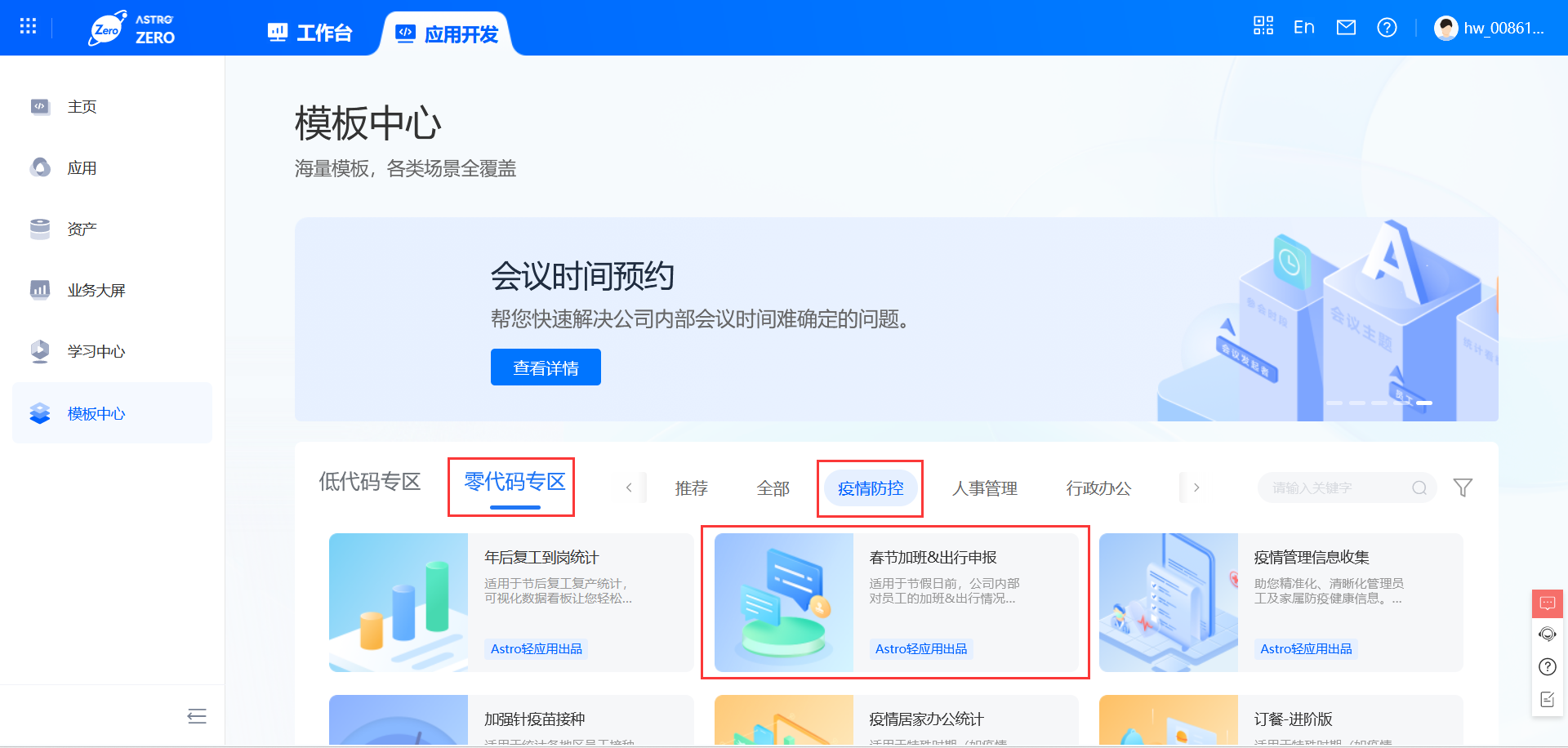
Task: Open the QR code icon in top bar
Action: click(x=1263, y=27)
